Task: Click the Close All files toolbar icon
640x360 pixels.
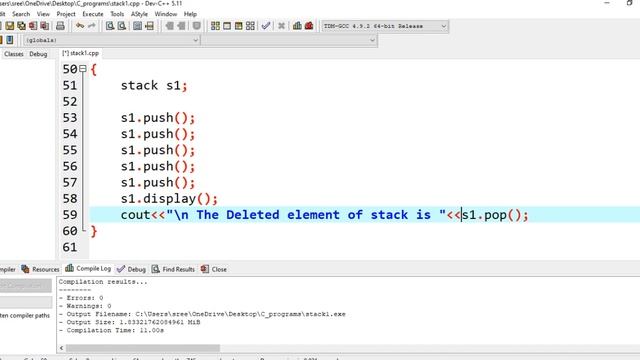Action: coord(44,26)
